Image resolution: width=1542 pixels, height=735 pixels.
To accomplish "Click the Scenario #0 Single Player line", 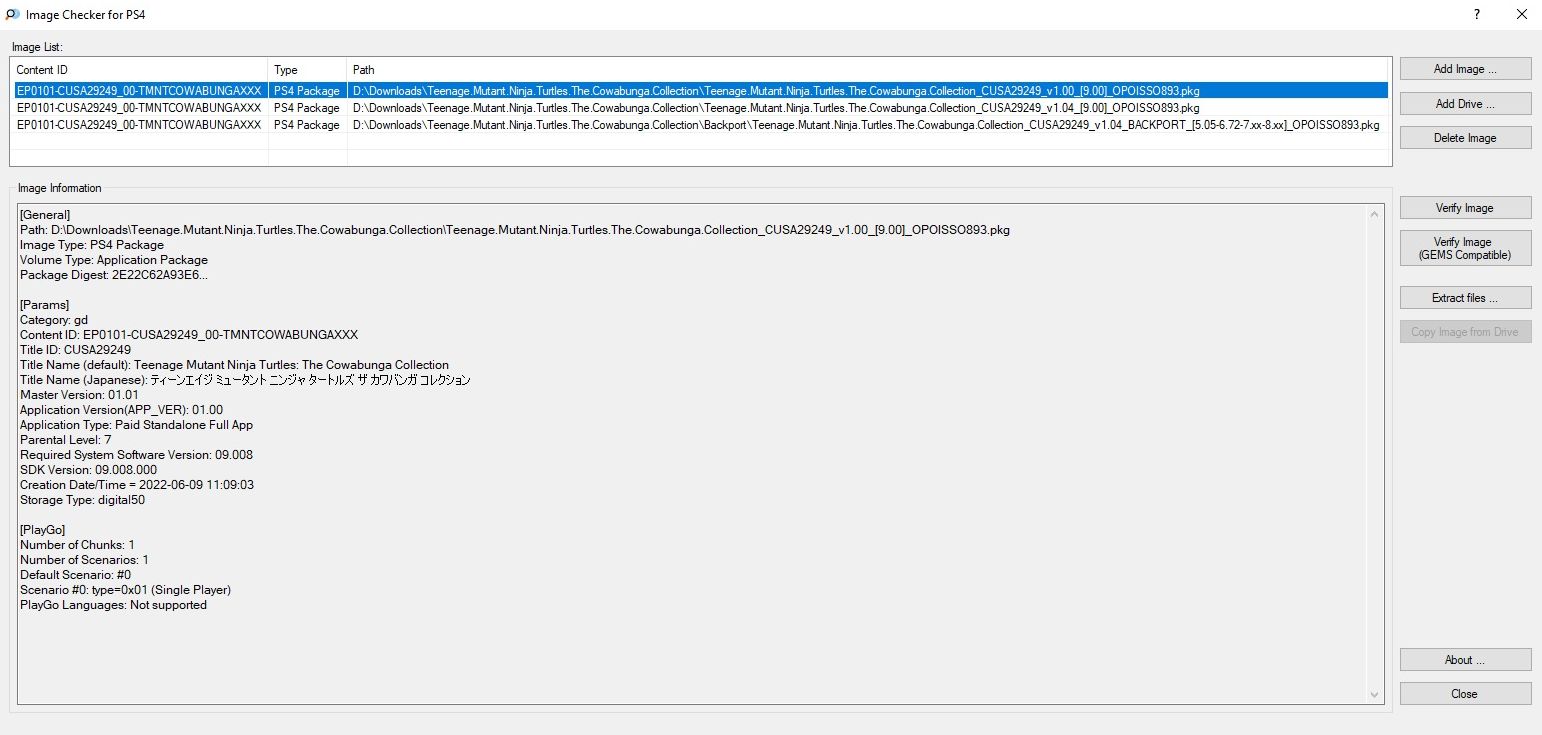I will [125, 590].
